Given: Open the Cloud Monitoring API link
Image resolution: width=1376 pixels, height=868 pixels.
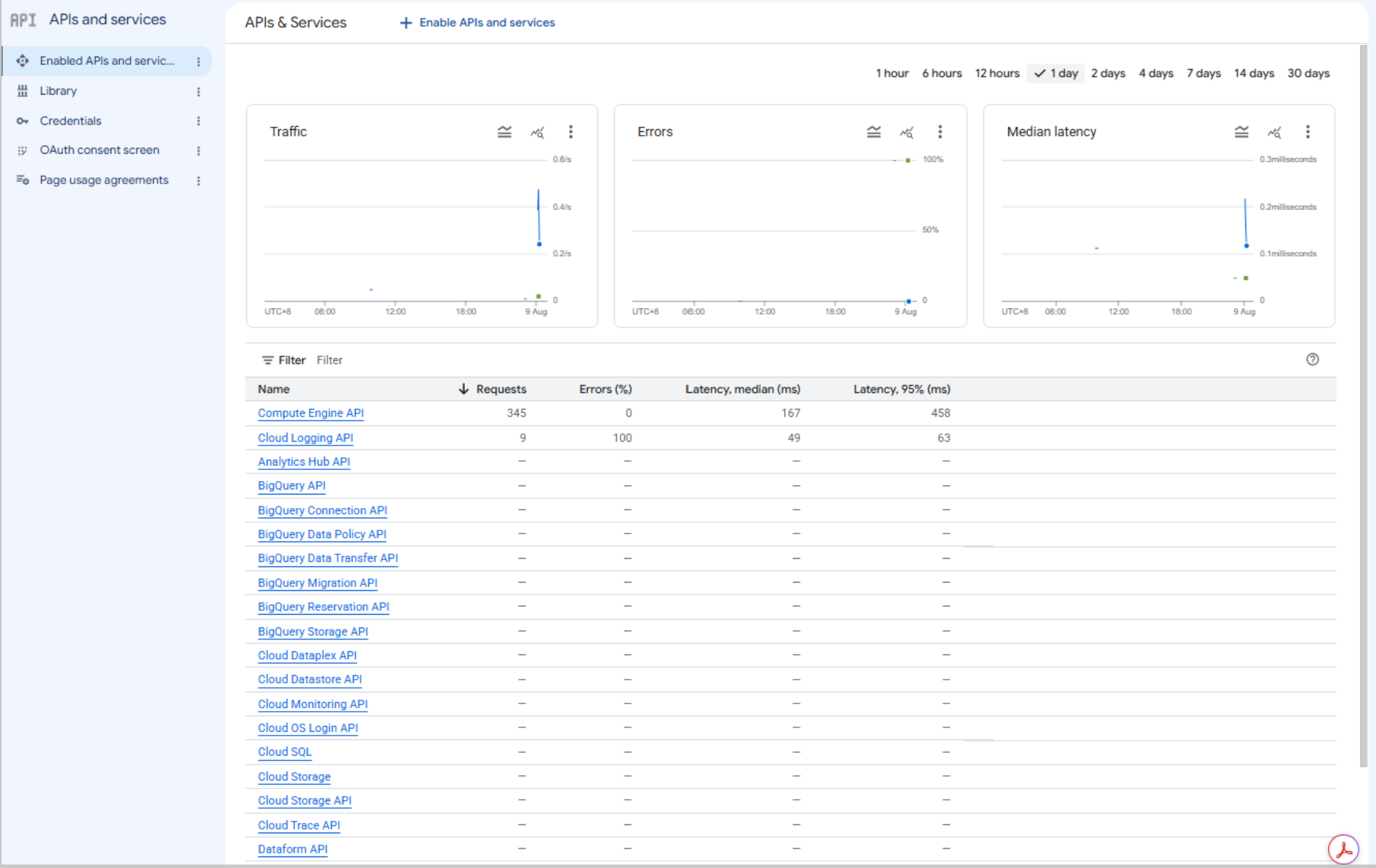Looking at the screenshot, I should tap(312, 704).
